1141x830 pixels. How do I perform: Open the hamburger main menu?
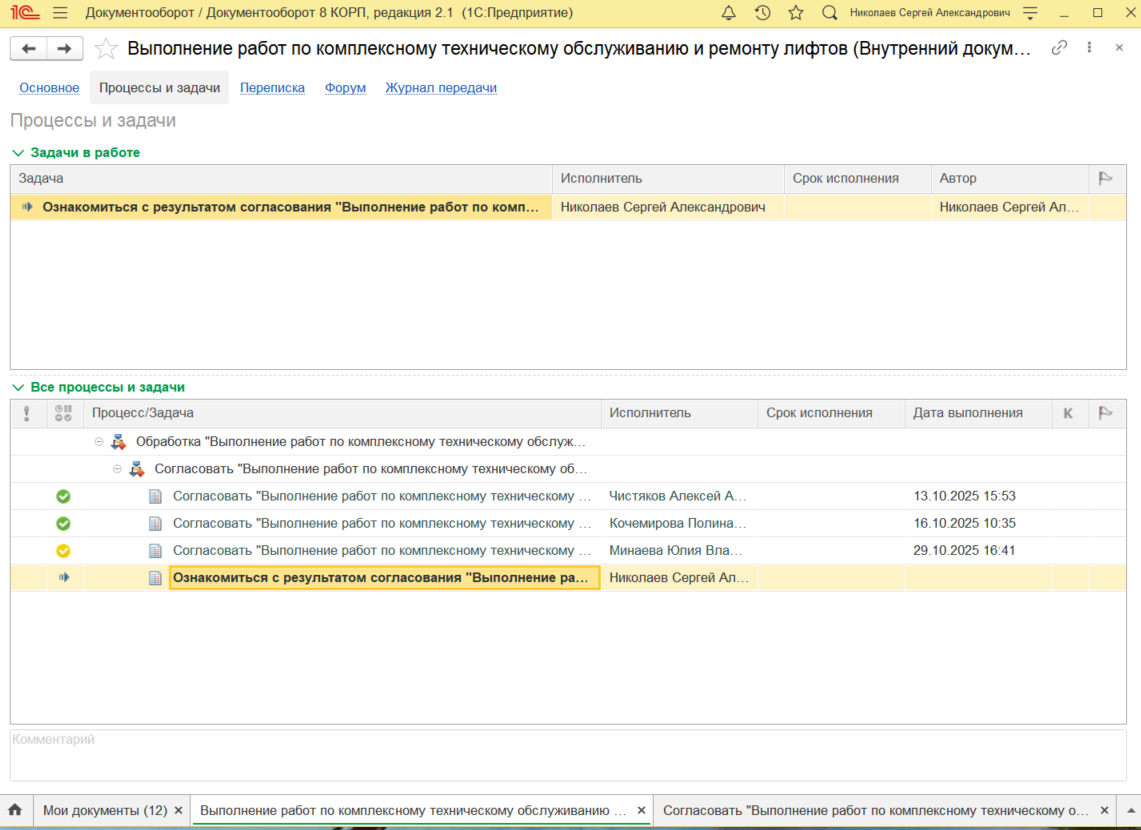click(60, 12)
